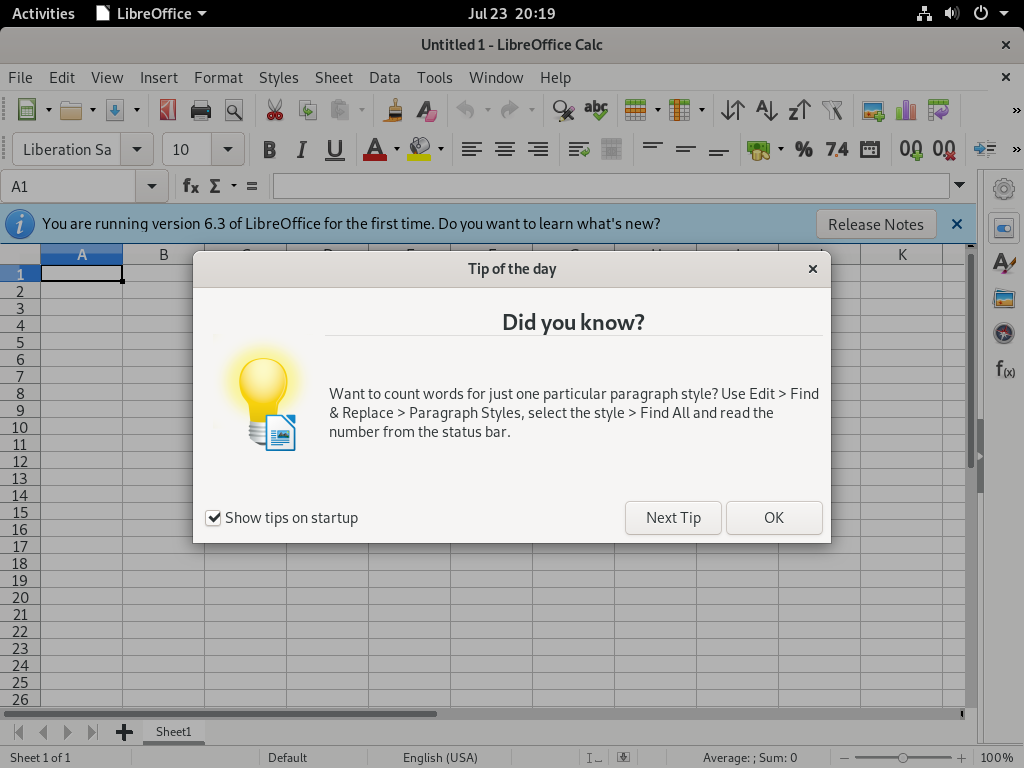Viewport: 1024px width, 768px height.
Task: Run the Spelling check icon
Action: pos(596,110)
